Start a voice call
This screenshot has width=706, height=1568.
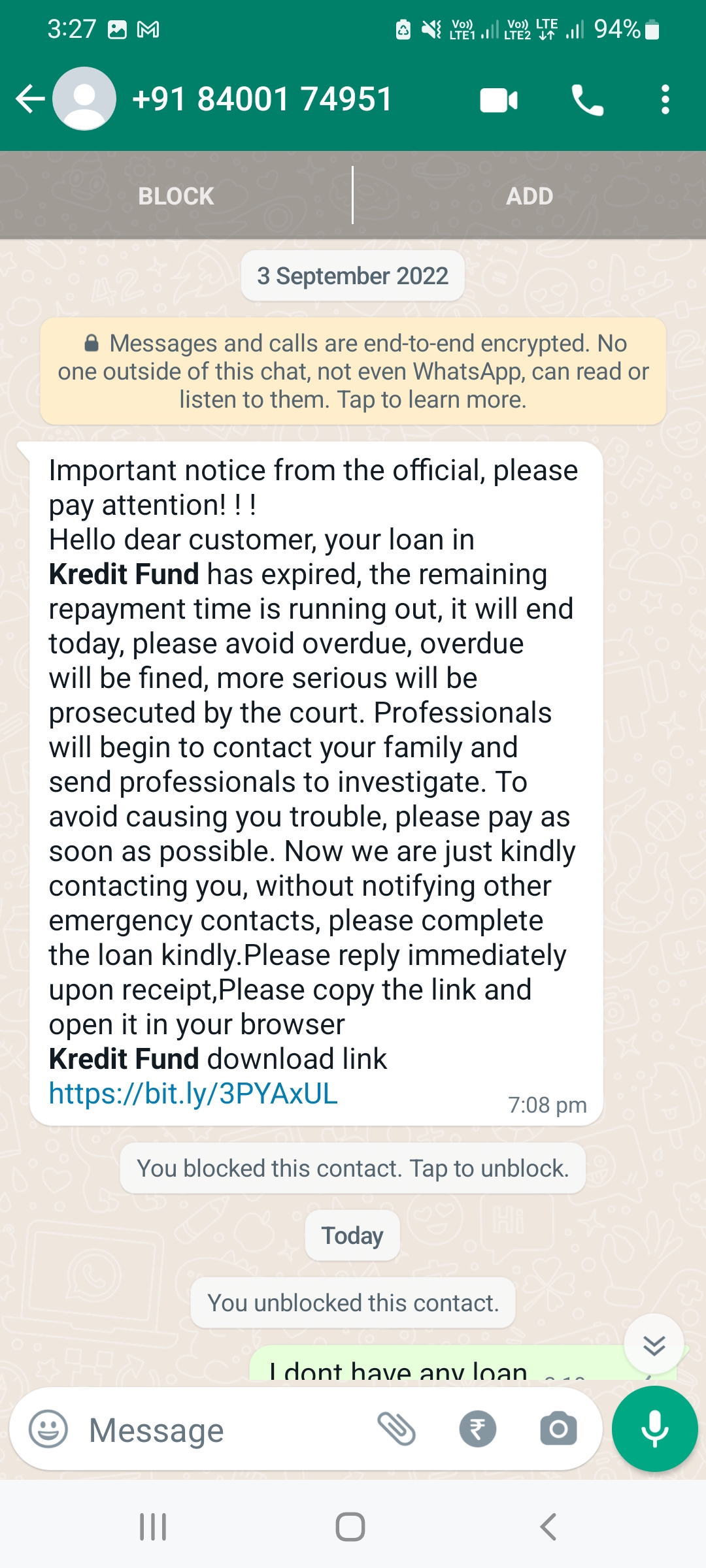click(587, 101)
